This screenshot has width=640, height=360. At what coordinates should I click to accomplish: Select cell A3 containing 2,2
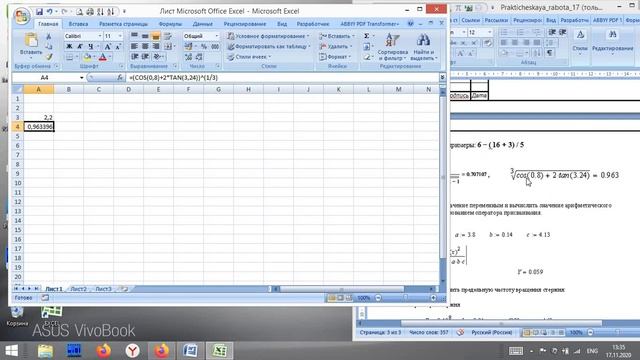click(x=38, y=117)
